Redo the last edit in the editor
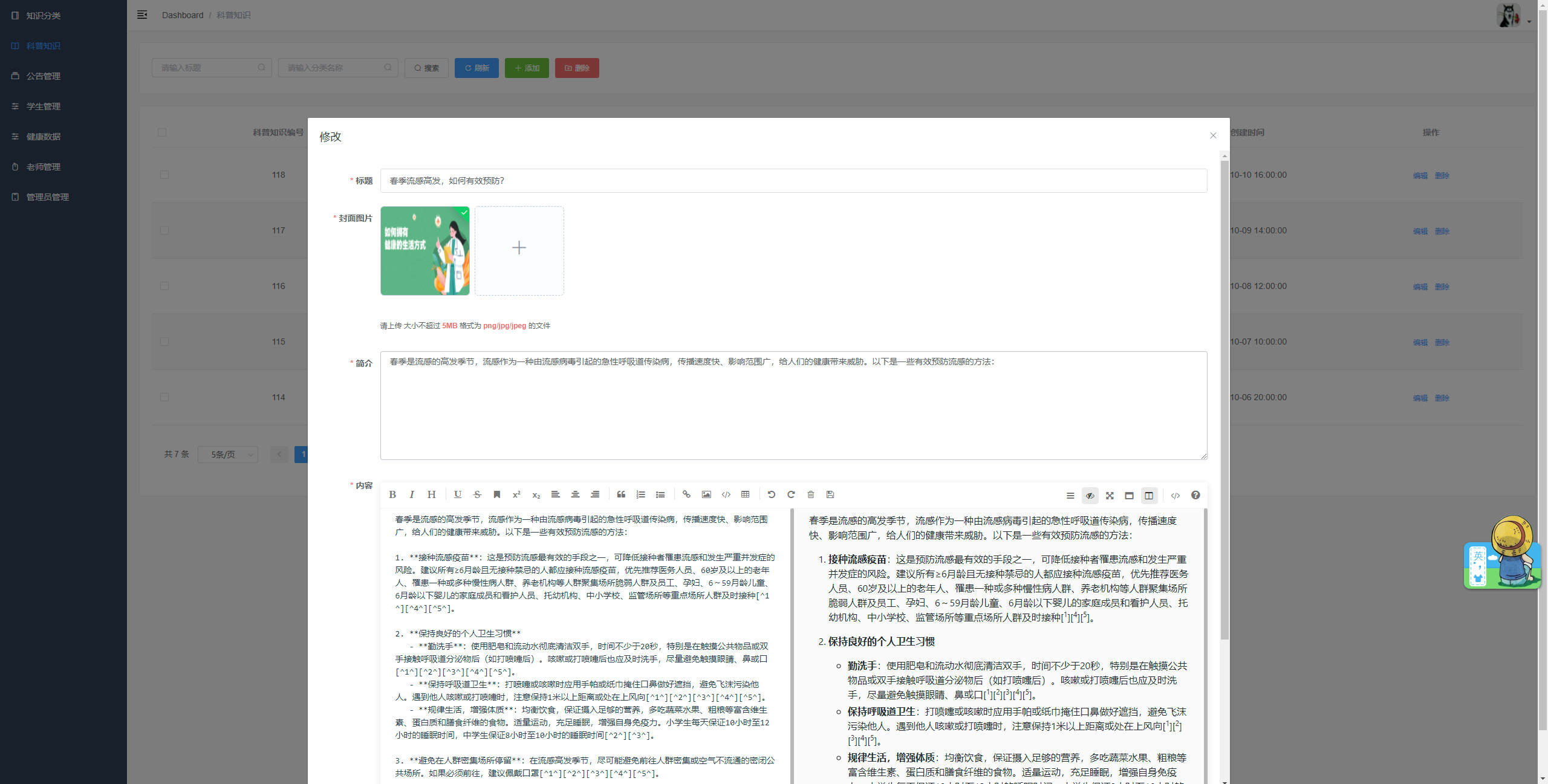 [x=791, y=494]
